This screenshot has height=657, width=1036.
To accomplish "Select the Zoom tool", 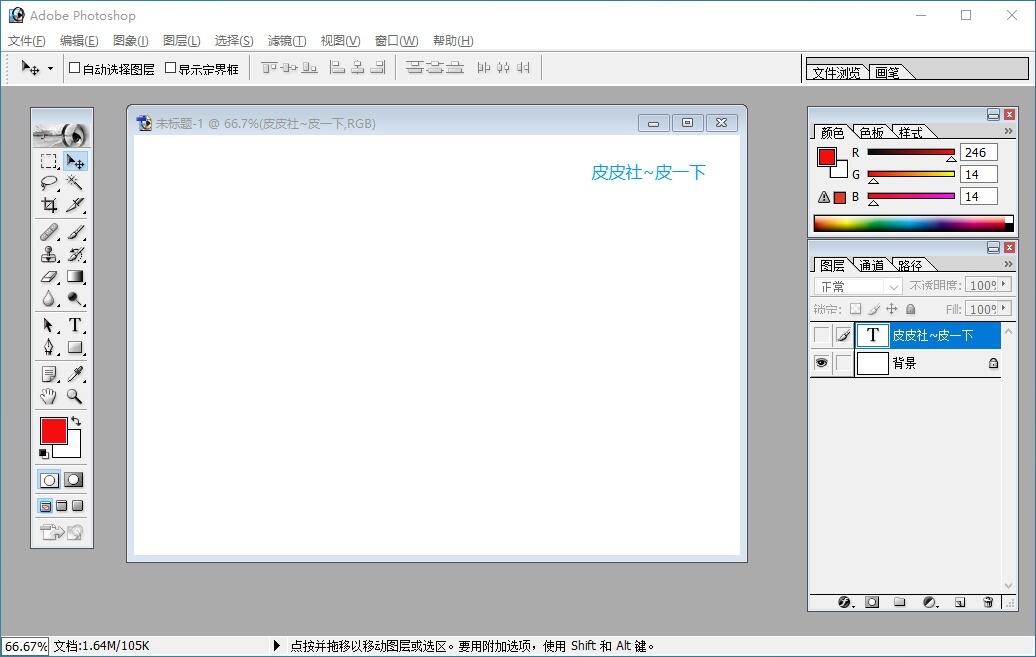I will [x=75, y=397].
